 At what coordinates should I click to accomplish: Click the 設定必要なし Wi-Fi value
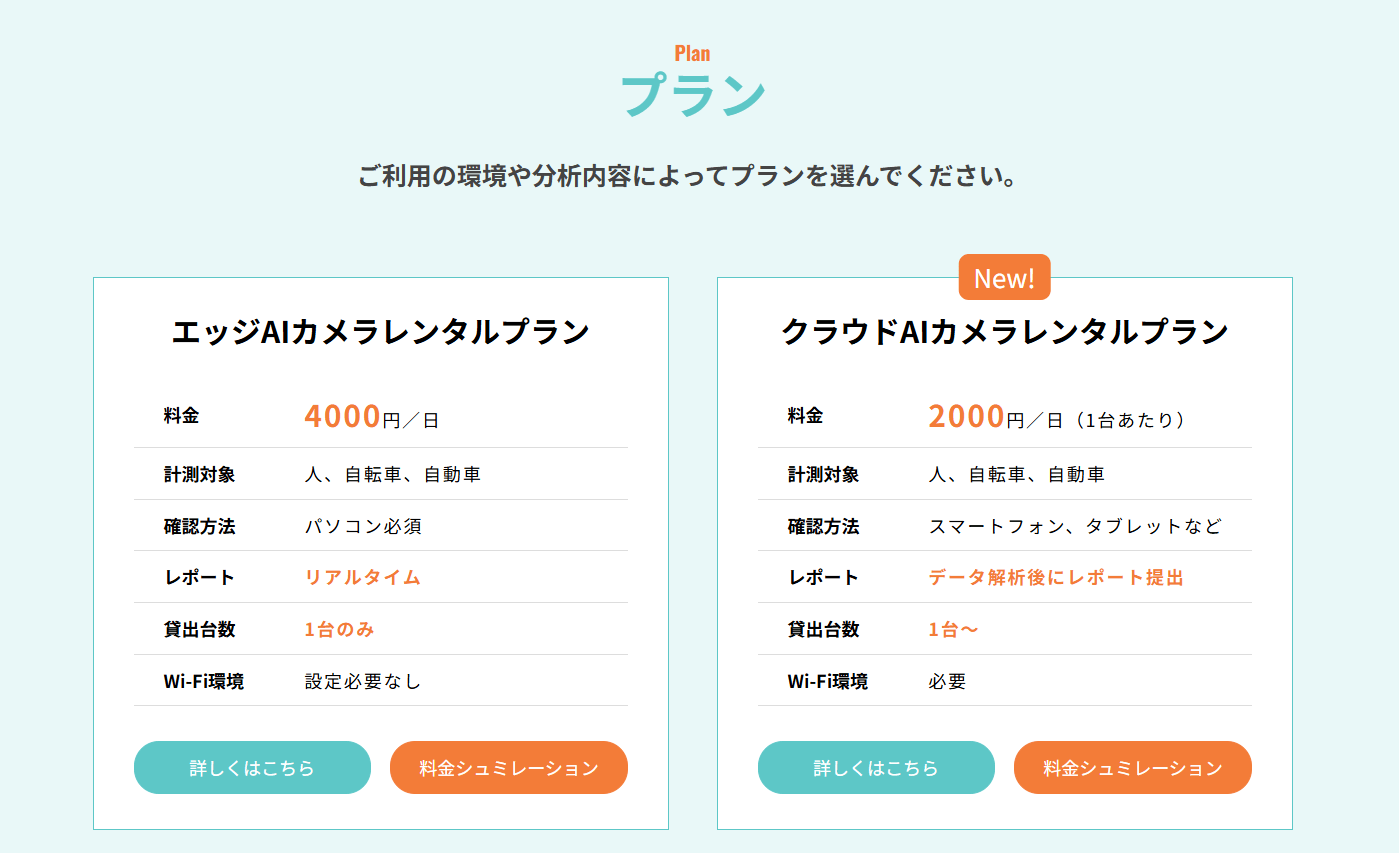coord(363,681)
